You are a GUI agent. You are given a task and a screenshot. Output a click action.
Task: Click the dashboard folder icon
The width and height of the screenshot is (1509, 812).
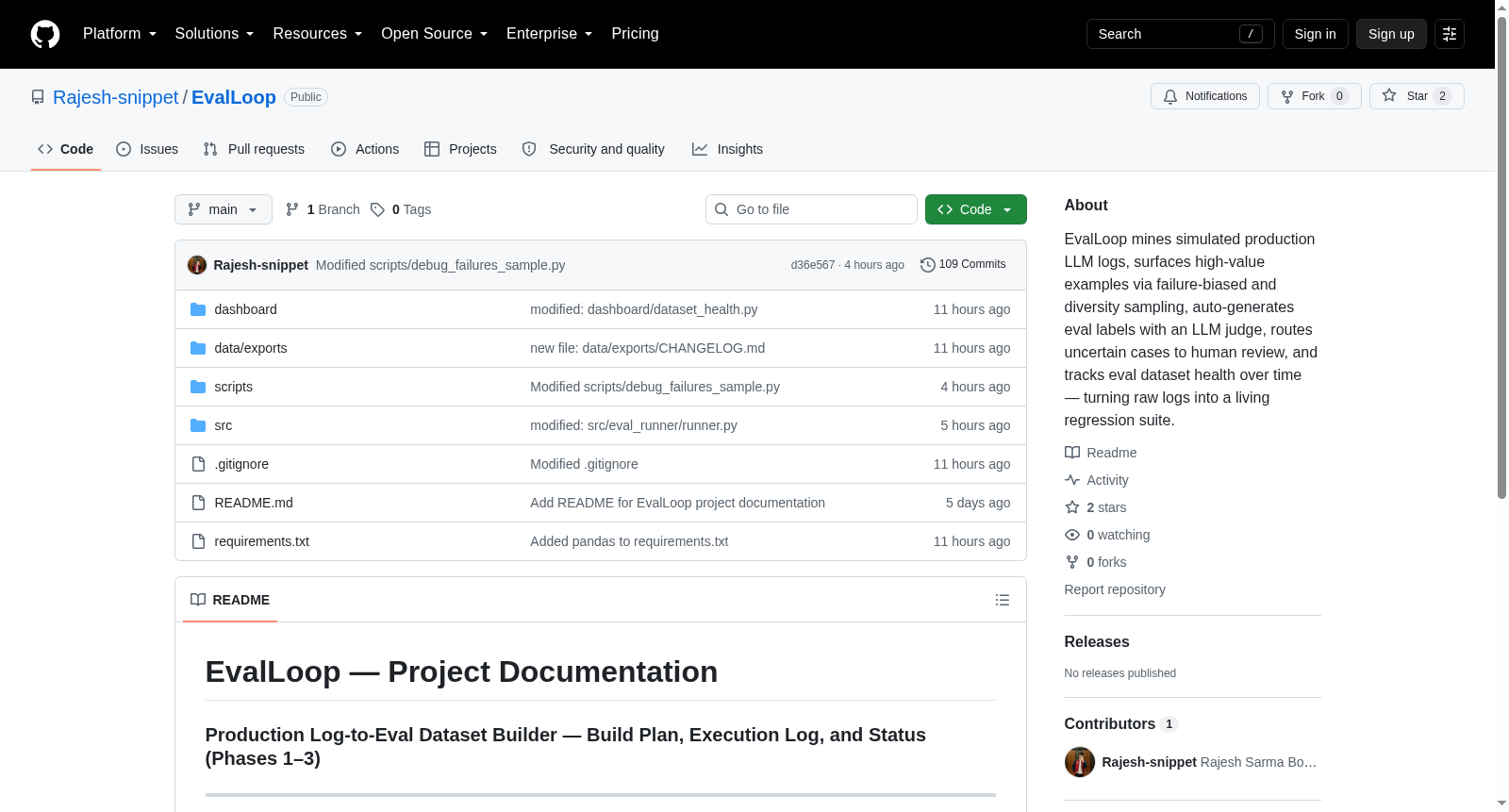(x=198, y=309)
